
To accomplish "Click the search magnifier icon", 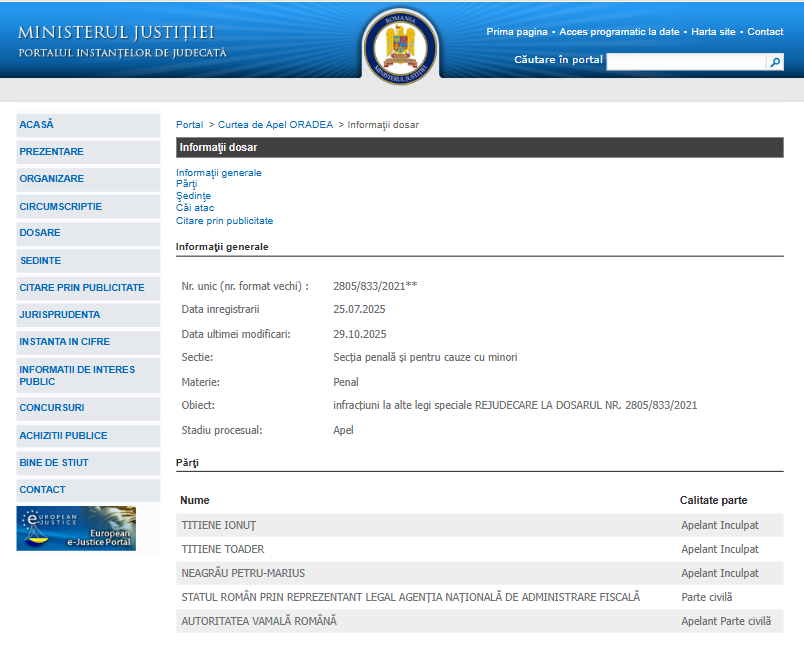I will point(775,62).
